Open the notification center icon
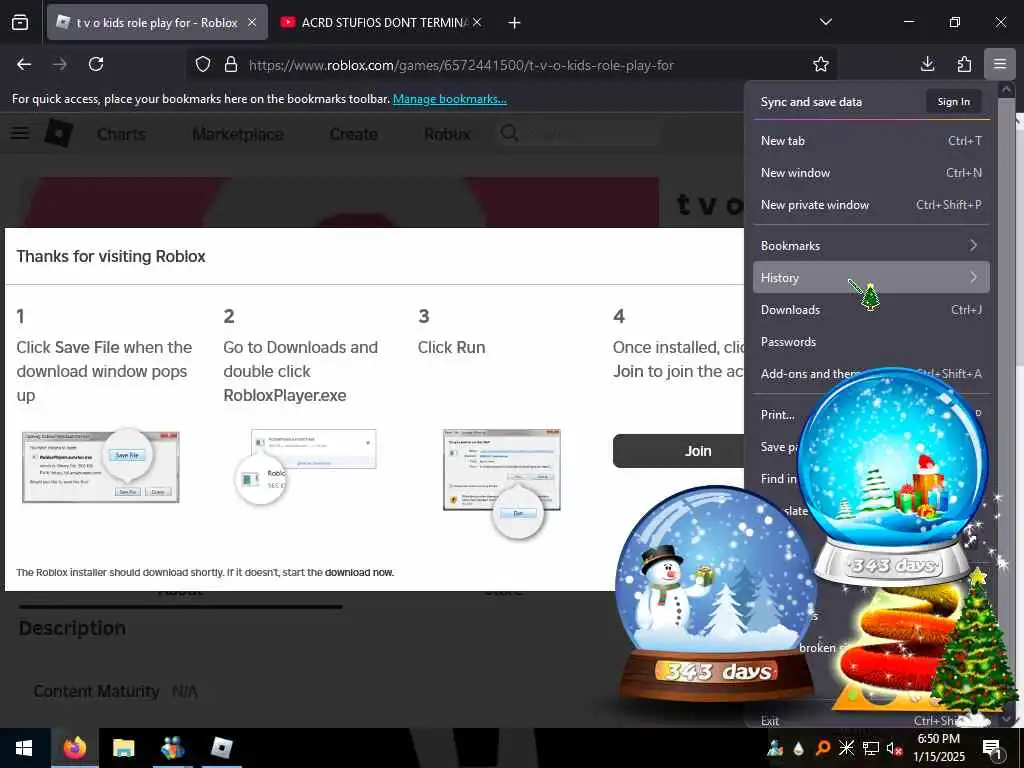 pyautogui.click(x=993, y=749)
